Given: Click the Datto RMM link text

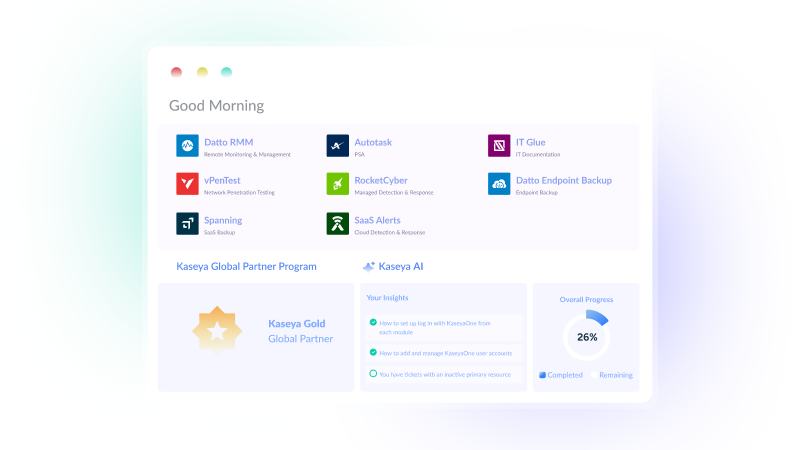Looking at the screenshot, I should tap(229, 142).
